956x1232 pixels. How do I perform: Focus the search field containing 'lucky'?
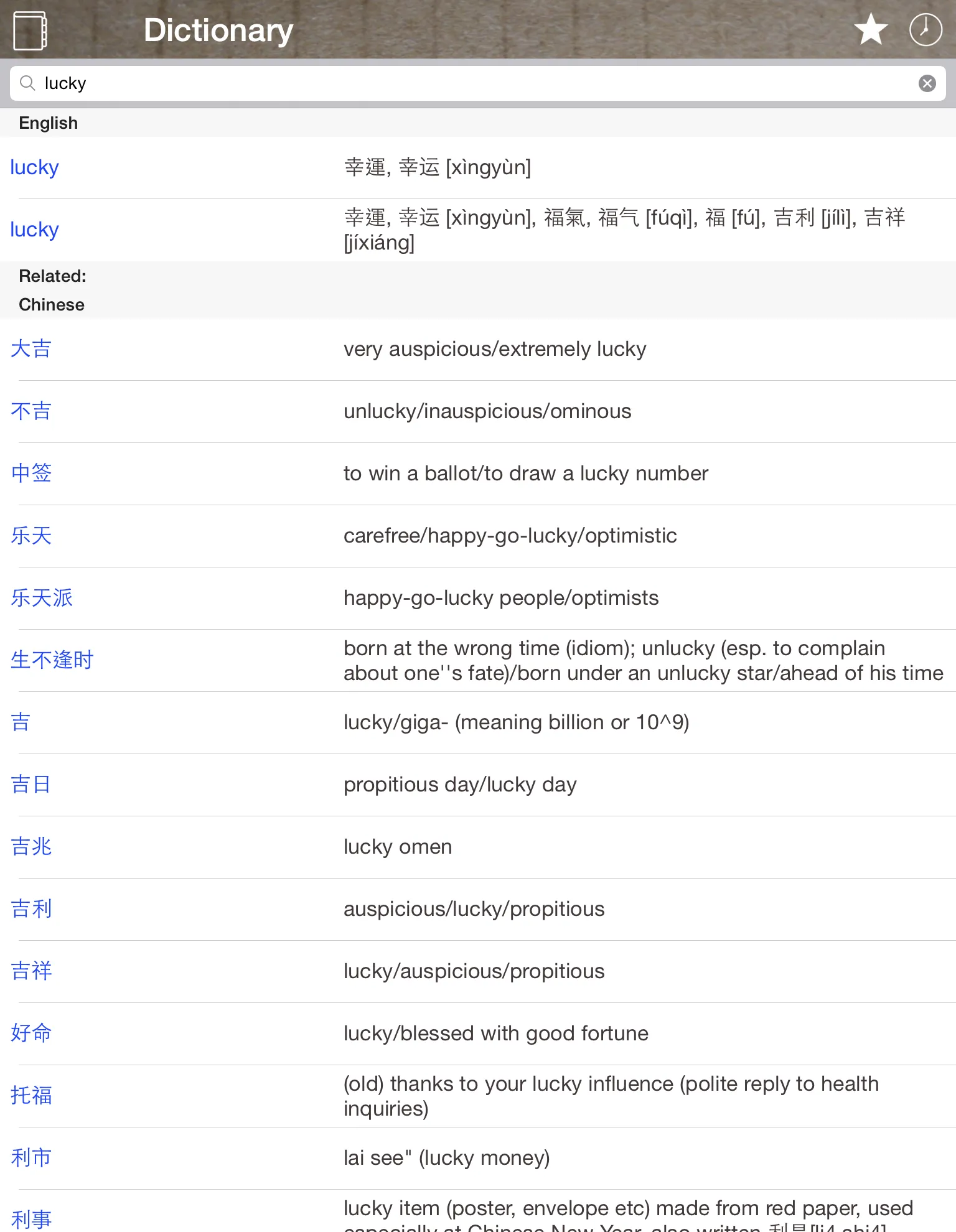click(478, 83)
